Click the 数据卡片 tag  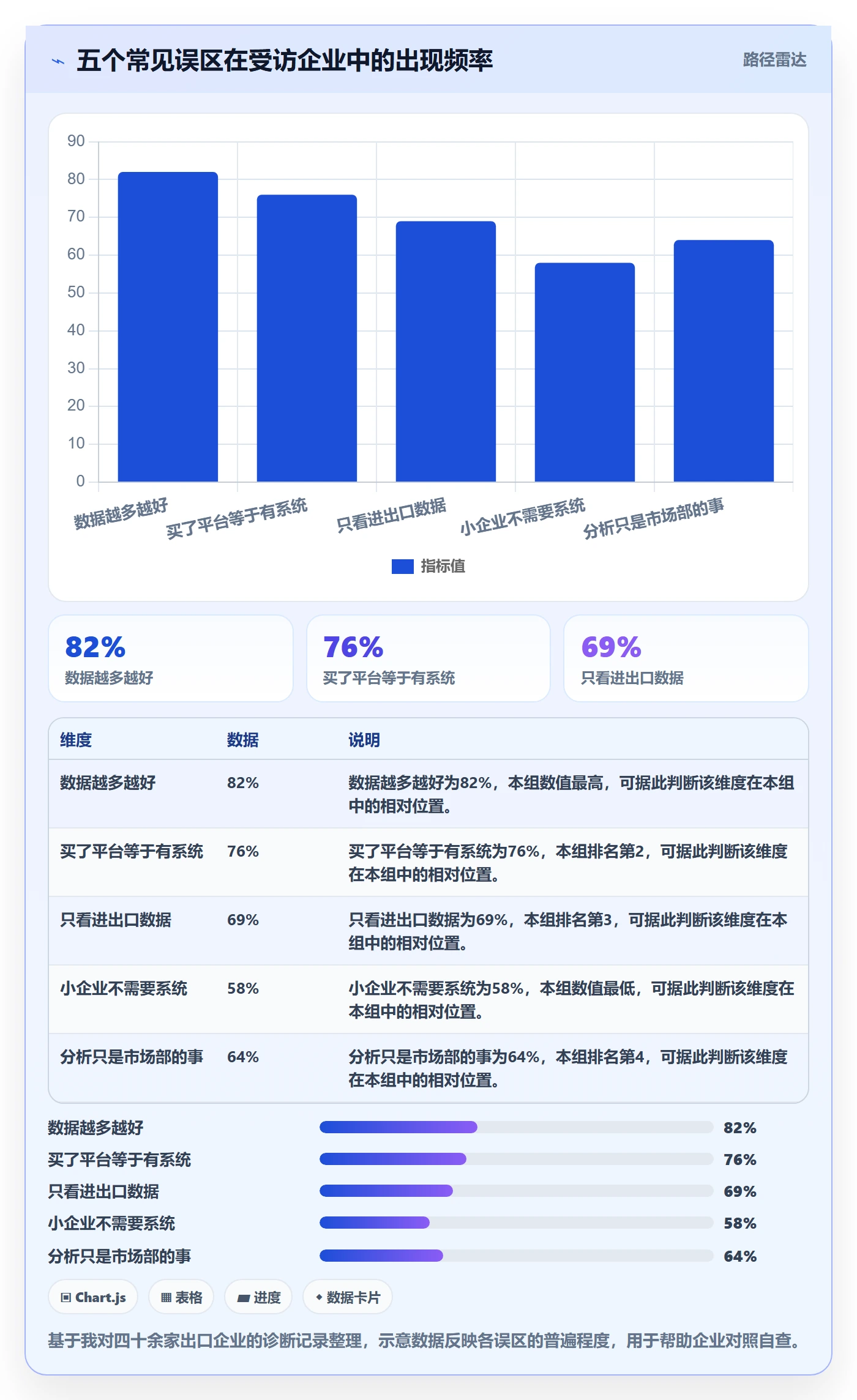pyautogui.click(x=348, y=1297)
